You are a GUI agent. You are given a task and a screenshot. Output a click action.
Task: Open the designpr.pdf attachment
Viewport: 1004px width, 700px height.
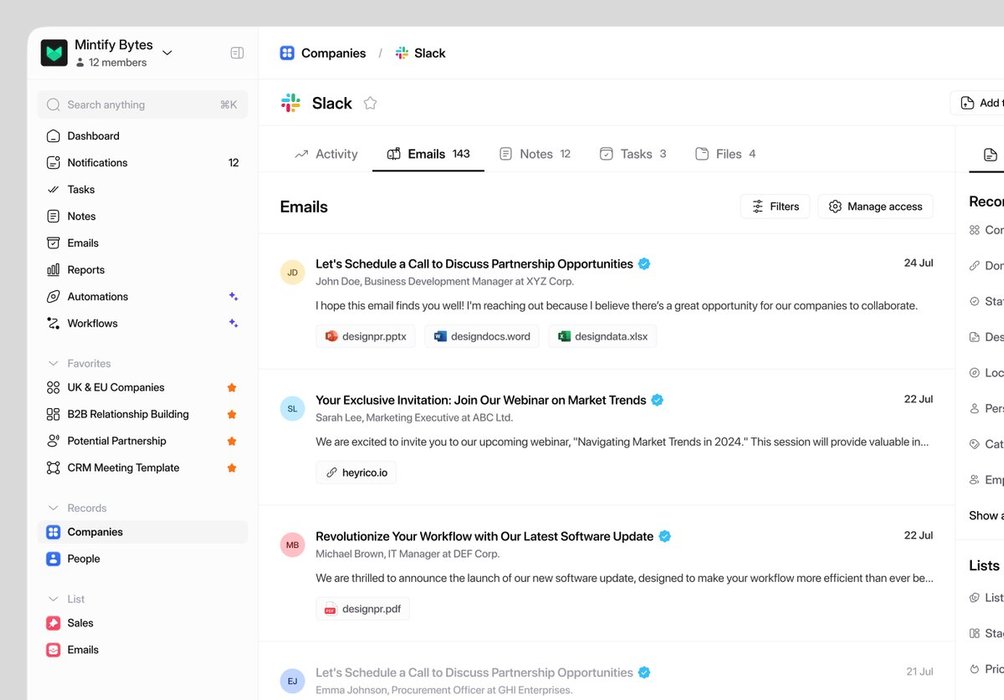(363, 609)
